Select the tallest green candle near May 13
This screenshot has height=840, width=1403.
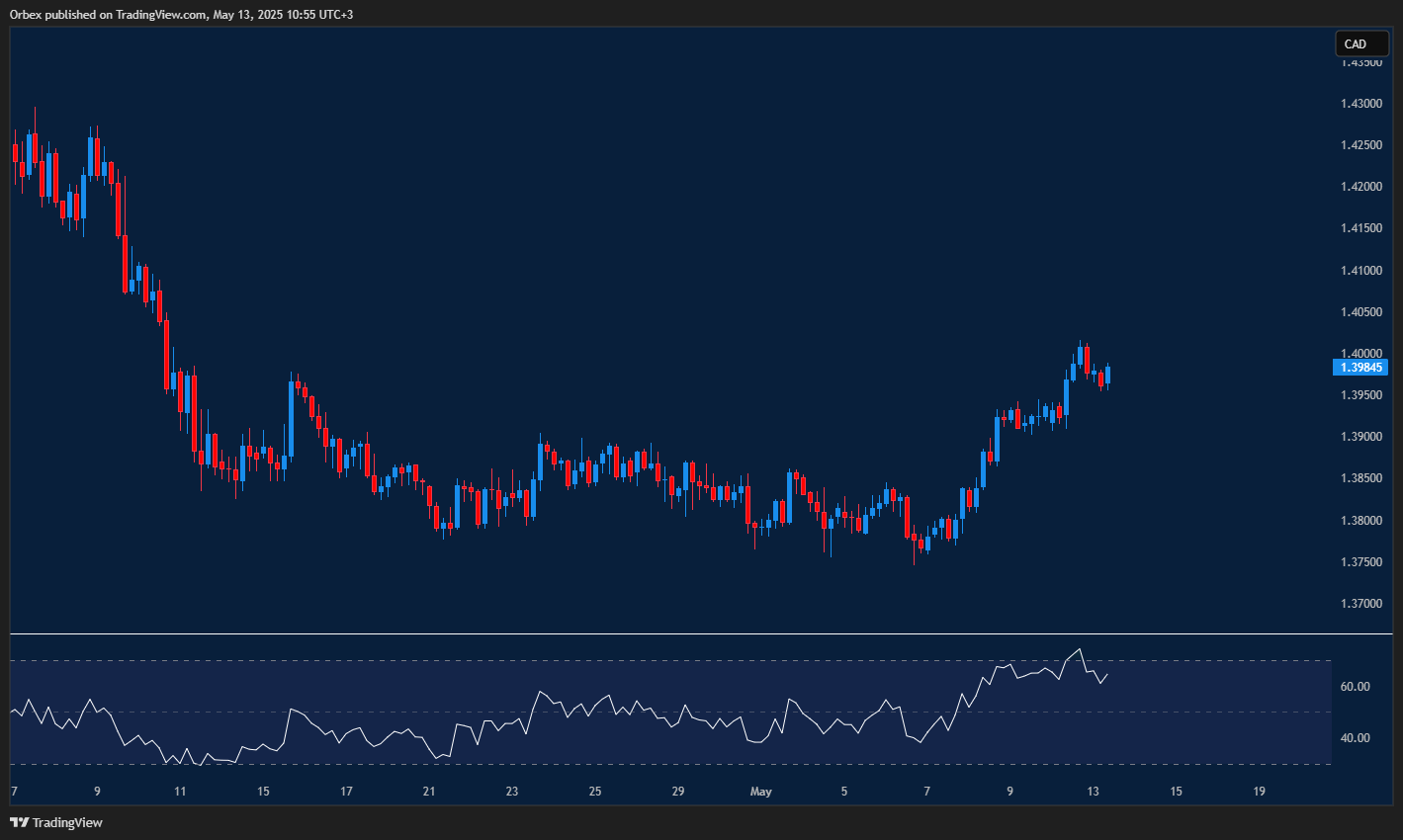tap(1066, 395)
